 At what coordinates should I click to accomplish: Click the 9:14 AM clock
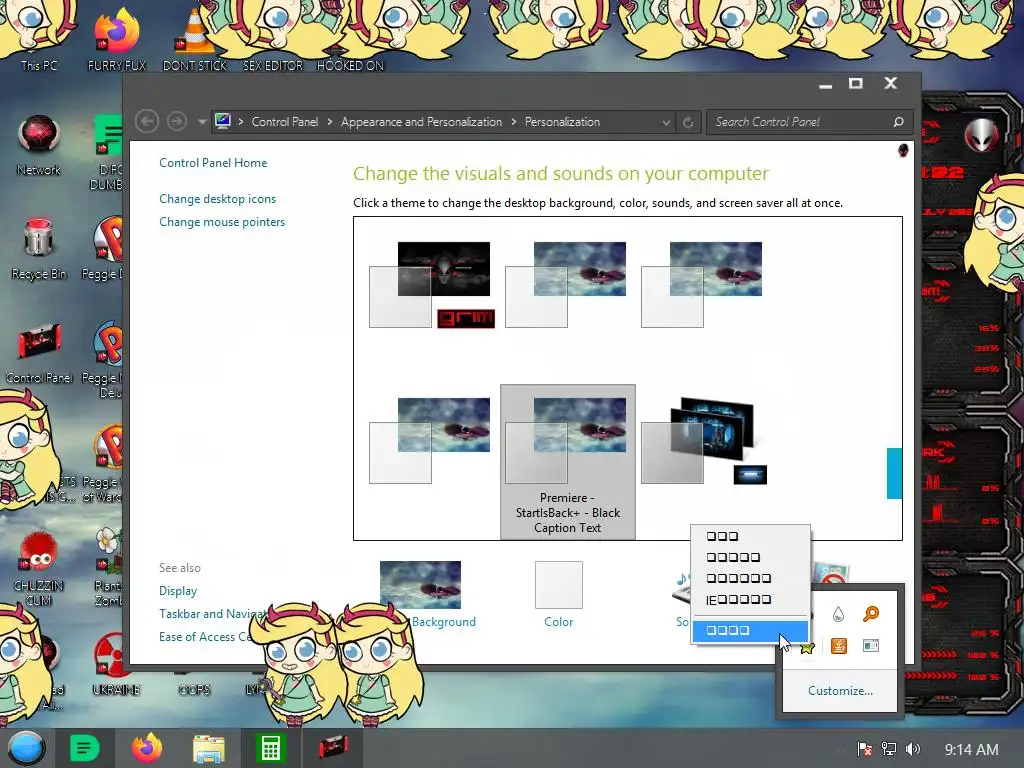click(x=971, y=750)
